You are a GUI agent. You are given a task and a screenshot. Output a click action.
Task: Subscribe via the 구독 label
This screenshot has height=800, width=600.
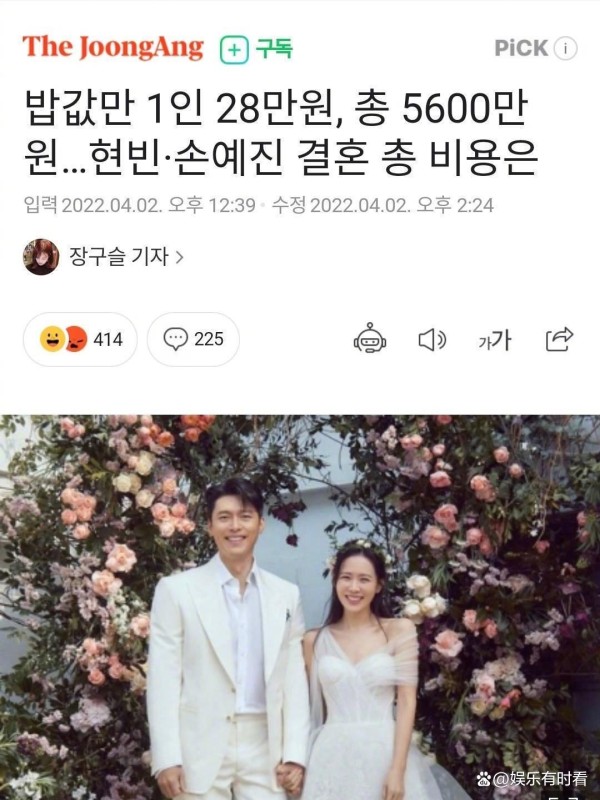(274, 48)
